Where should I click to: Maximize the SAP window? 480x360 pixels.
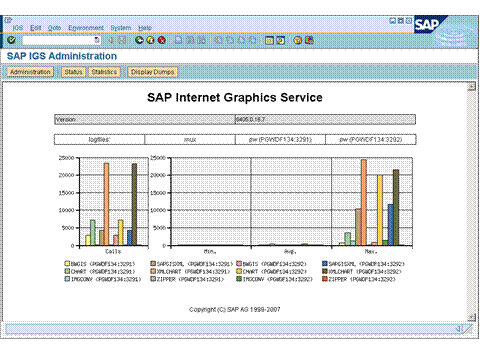pos(401,21)
